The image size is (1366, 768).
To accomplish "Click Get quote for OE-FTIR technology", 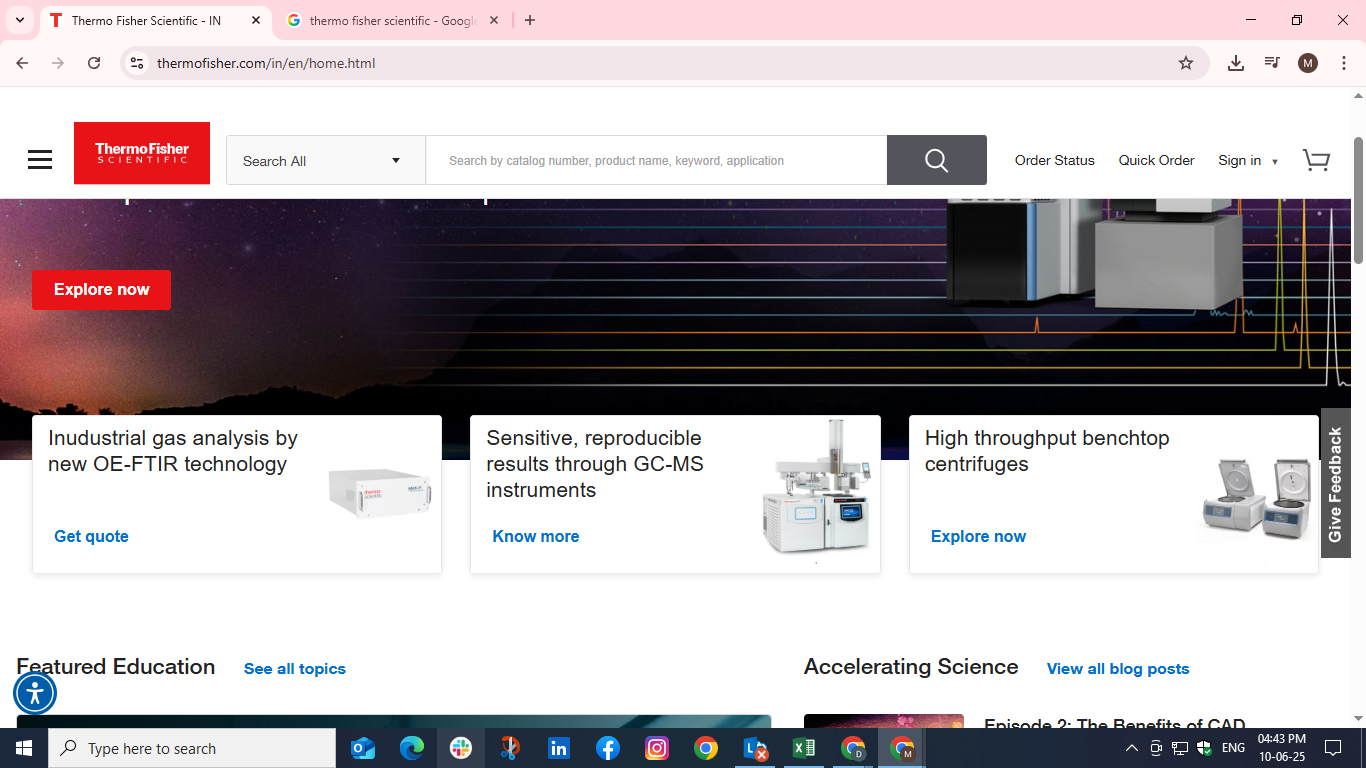I will (x=91, y=536).
